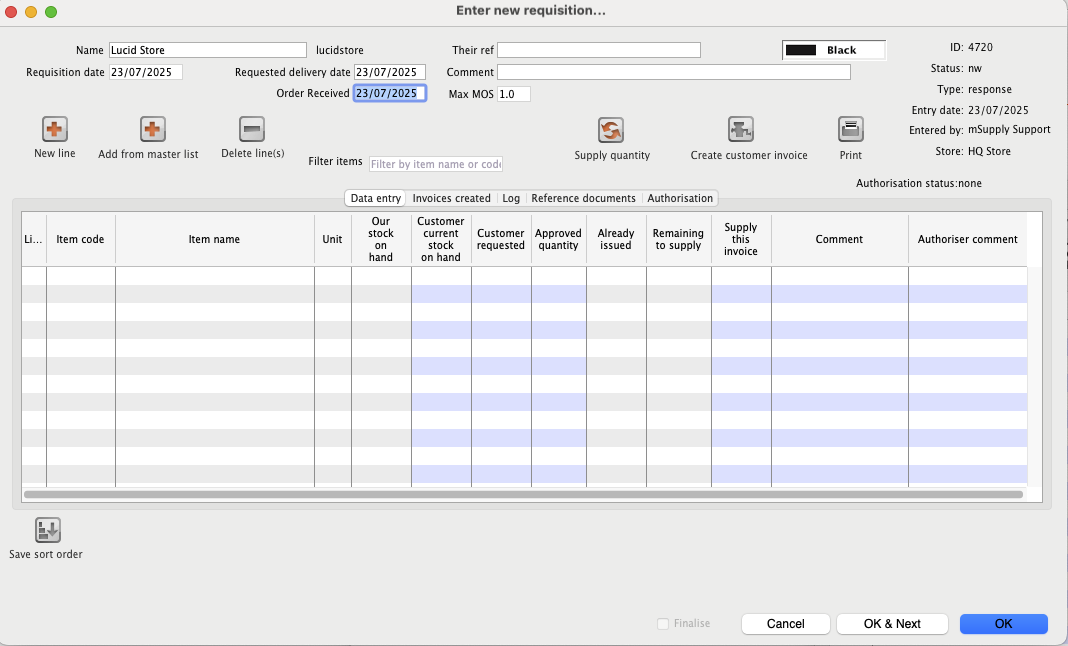Image resolution: width=1068 pixels, height=646 pixels.
Task: Confirm with the blue OK button
Action: (x=1003, y=624)
